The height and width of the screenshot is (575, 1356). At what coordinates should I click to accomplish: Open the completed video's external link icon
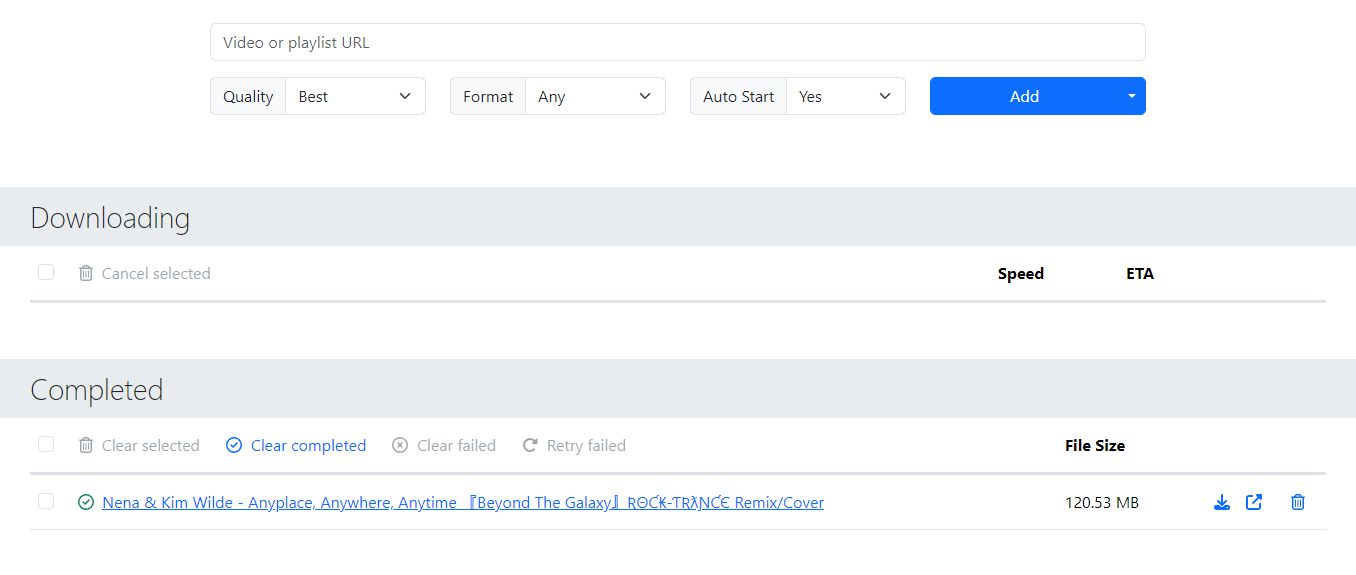pyautogui.click(x=1254, y=502)
